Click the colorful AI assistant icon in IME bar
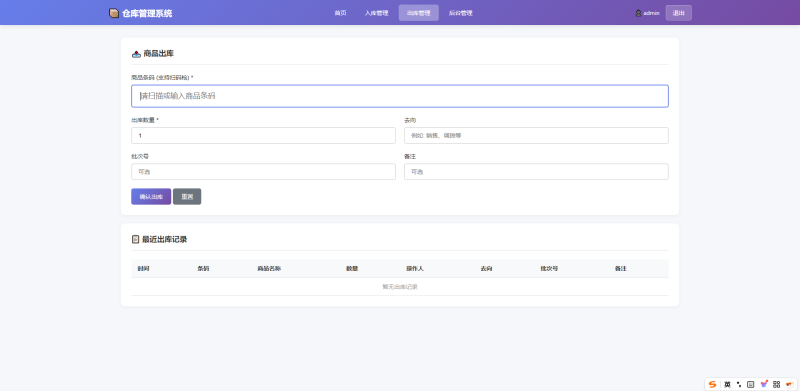 coord(764,384)
